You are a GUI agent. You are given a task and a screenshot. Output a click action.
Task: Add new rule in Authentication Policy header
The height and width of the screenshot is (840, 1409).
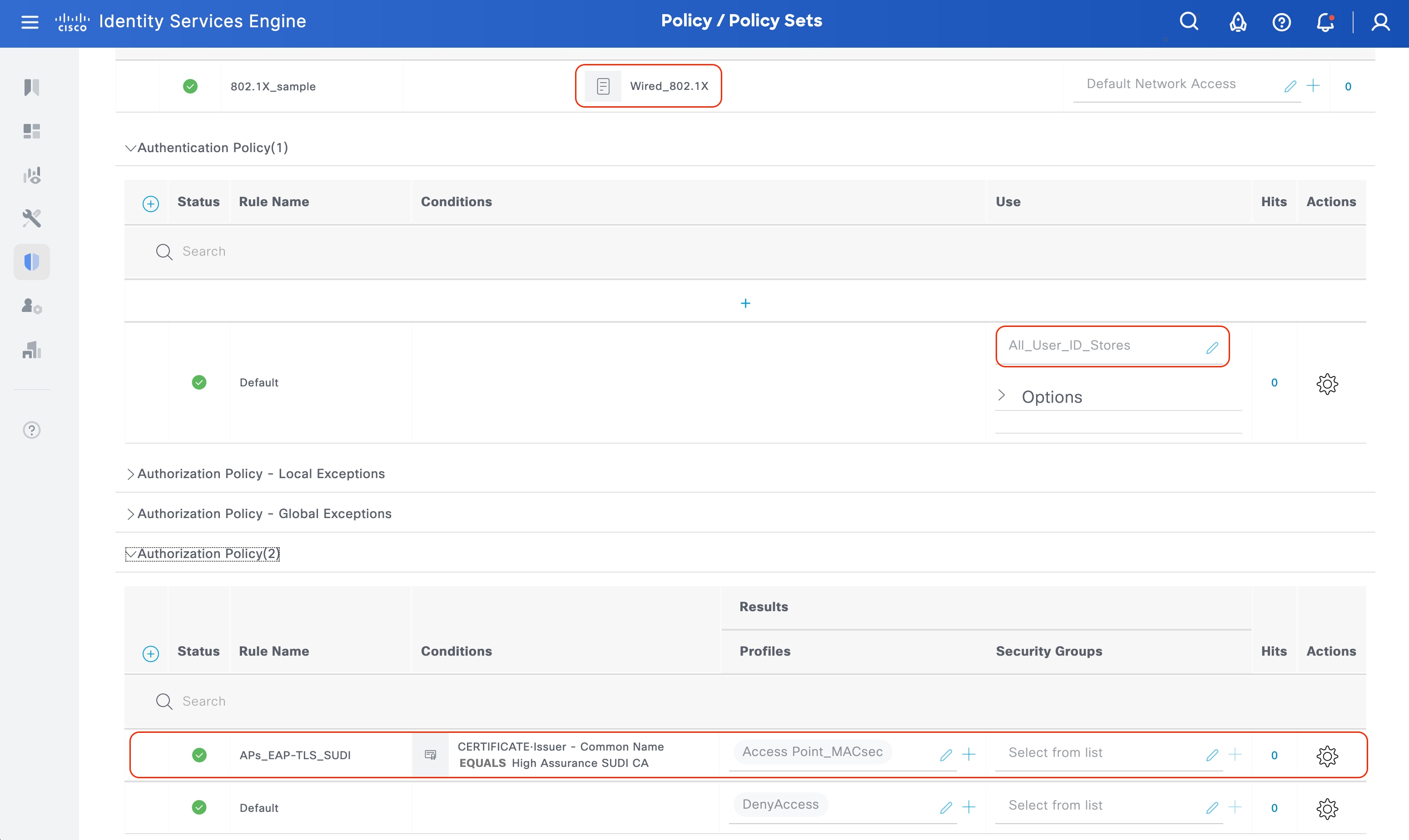pos(151,204)
